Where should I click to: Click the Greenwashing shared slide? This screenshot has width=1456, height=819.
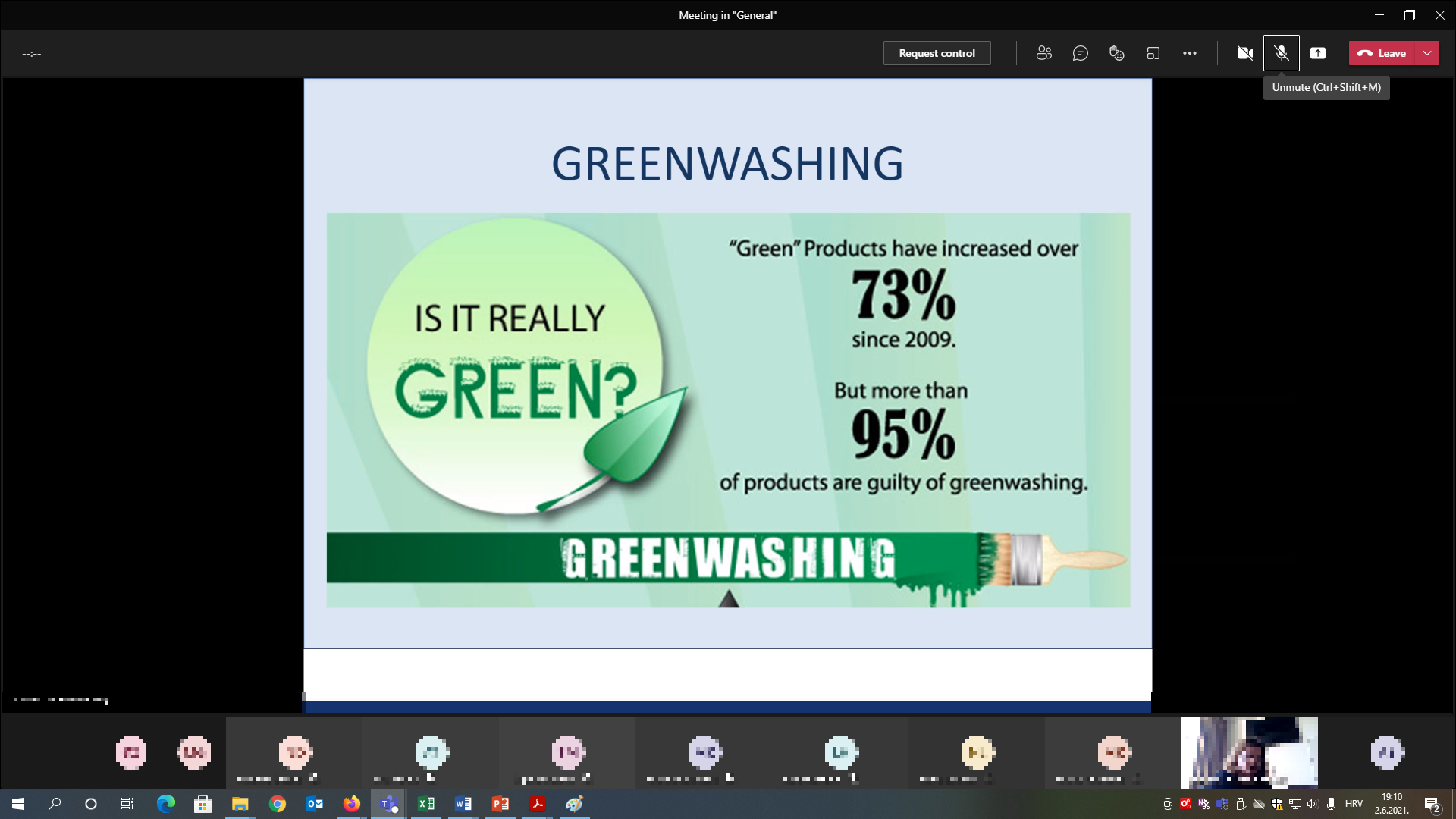coord(727,364)
